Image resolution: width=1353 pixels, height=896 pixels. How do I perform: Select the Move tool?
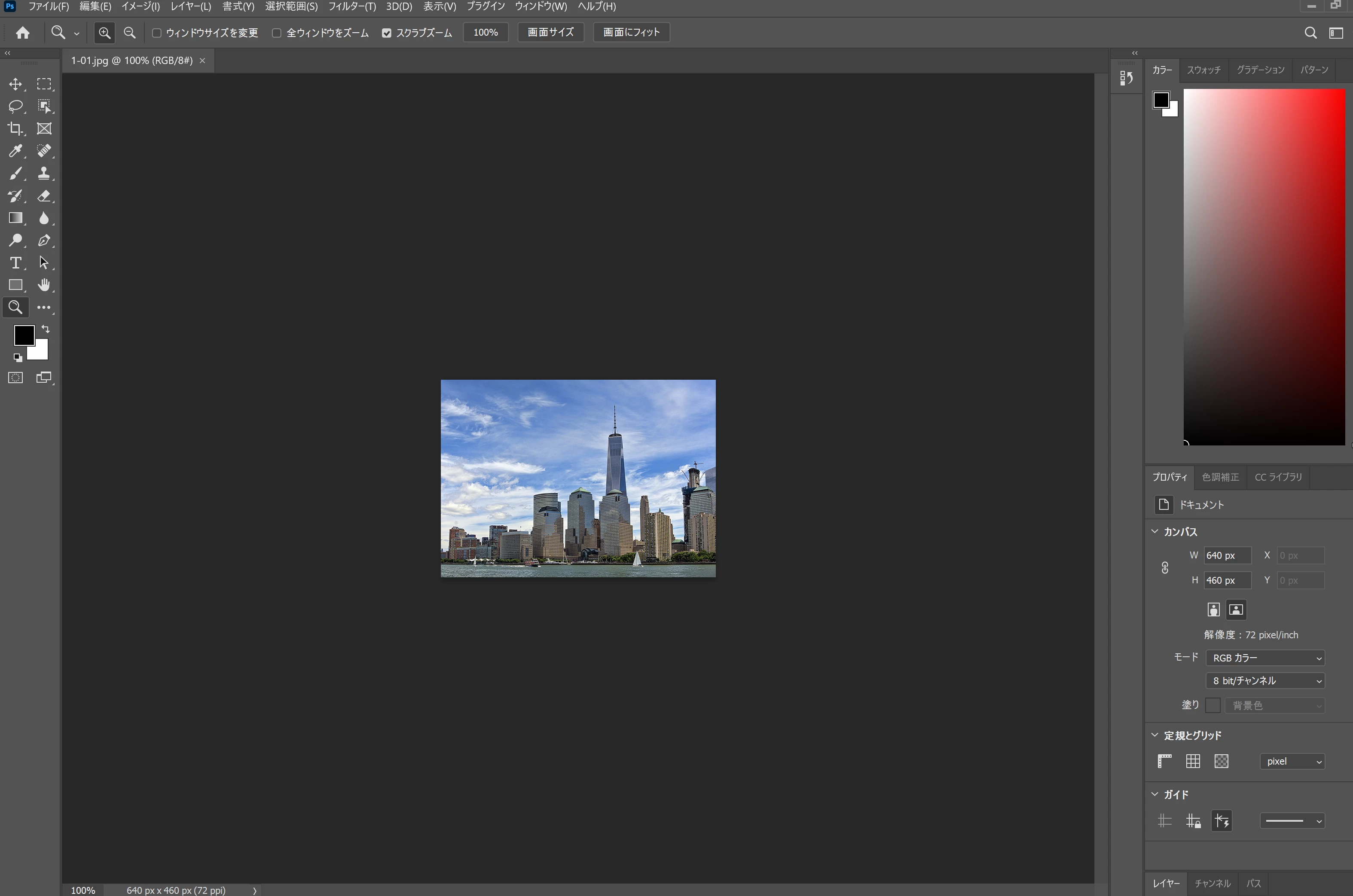click(15, 85)
